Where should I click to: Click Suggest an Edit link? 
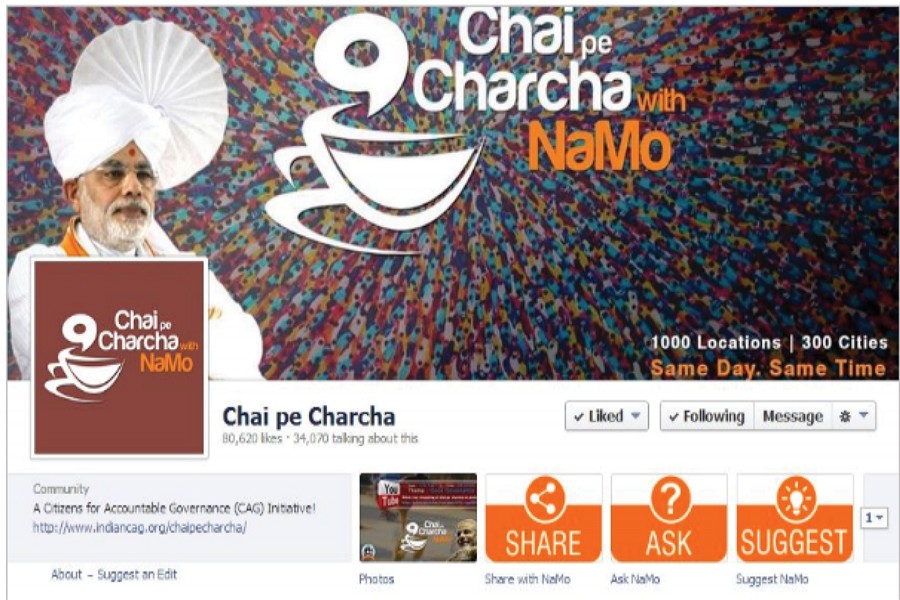click(137, 574)
